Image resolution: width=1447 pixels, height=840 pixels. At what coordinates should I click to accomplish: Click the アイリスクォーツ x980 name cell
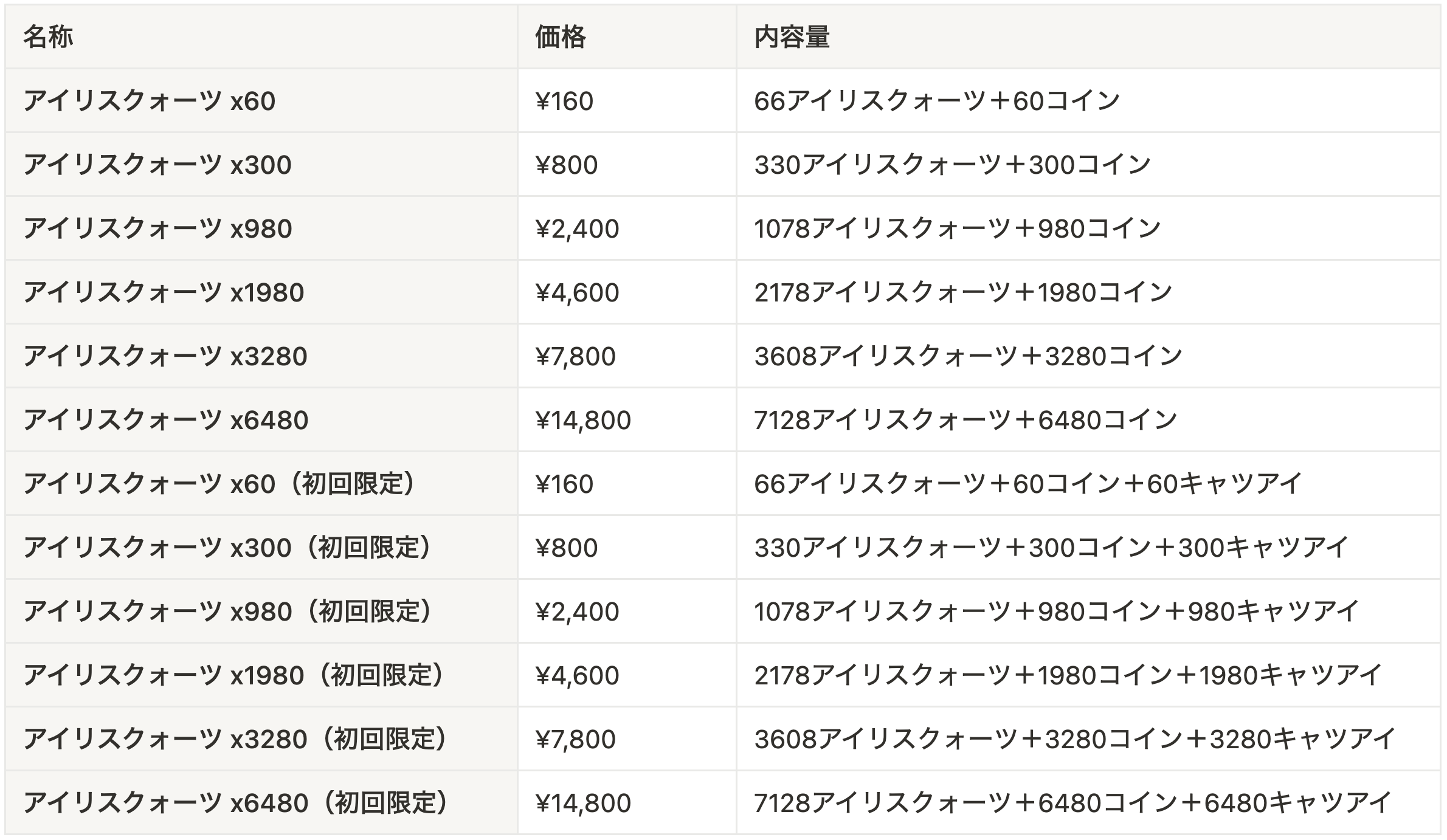pos(157,229)
